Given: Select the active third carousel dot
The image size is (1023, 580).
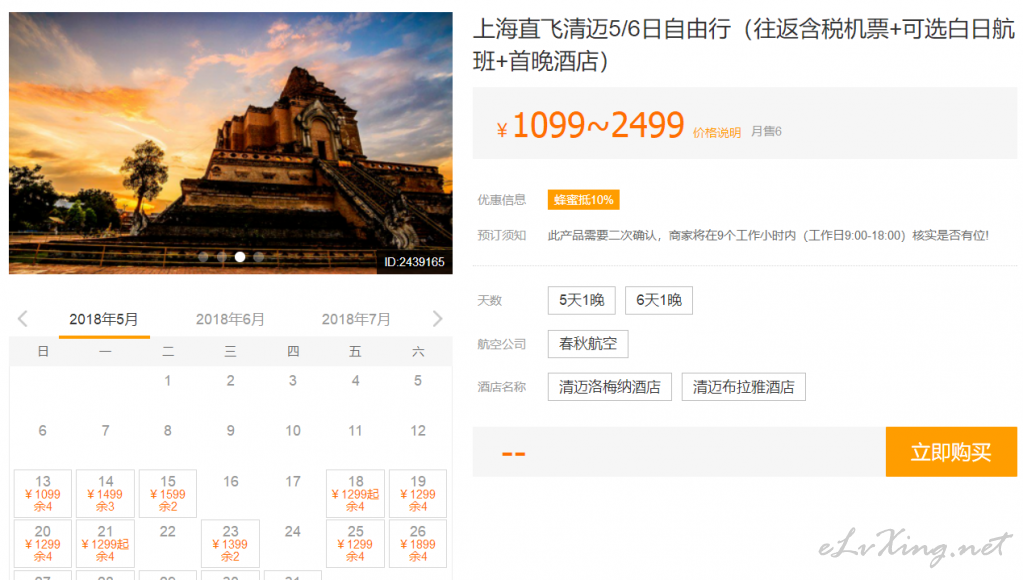Looking at the screenshot, I should [240, 257].
